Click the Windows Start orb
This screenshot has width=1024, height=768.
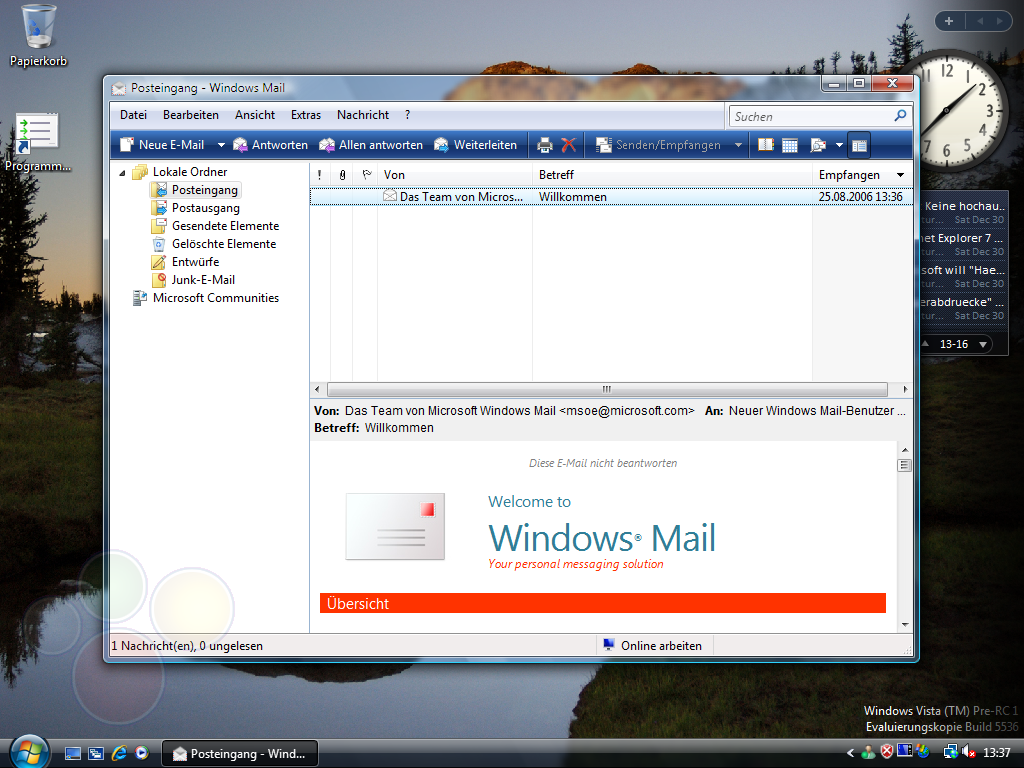click(29, 752)
